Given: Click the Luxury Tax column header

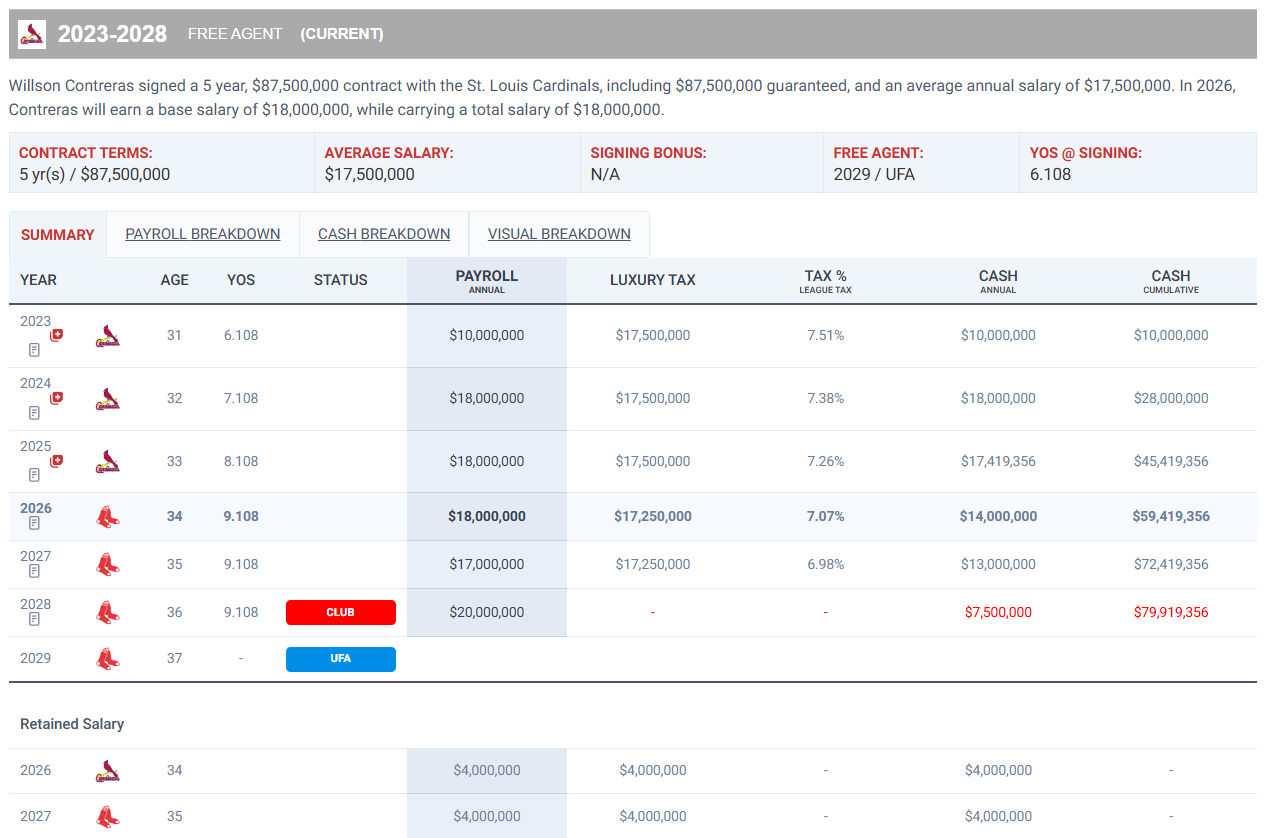Looking at the screenshot, I should pyautogui.click(x=652, y=280).
